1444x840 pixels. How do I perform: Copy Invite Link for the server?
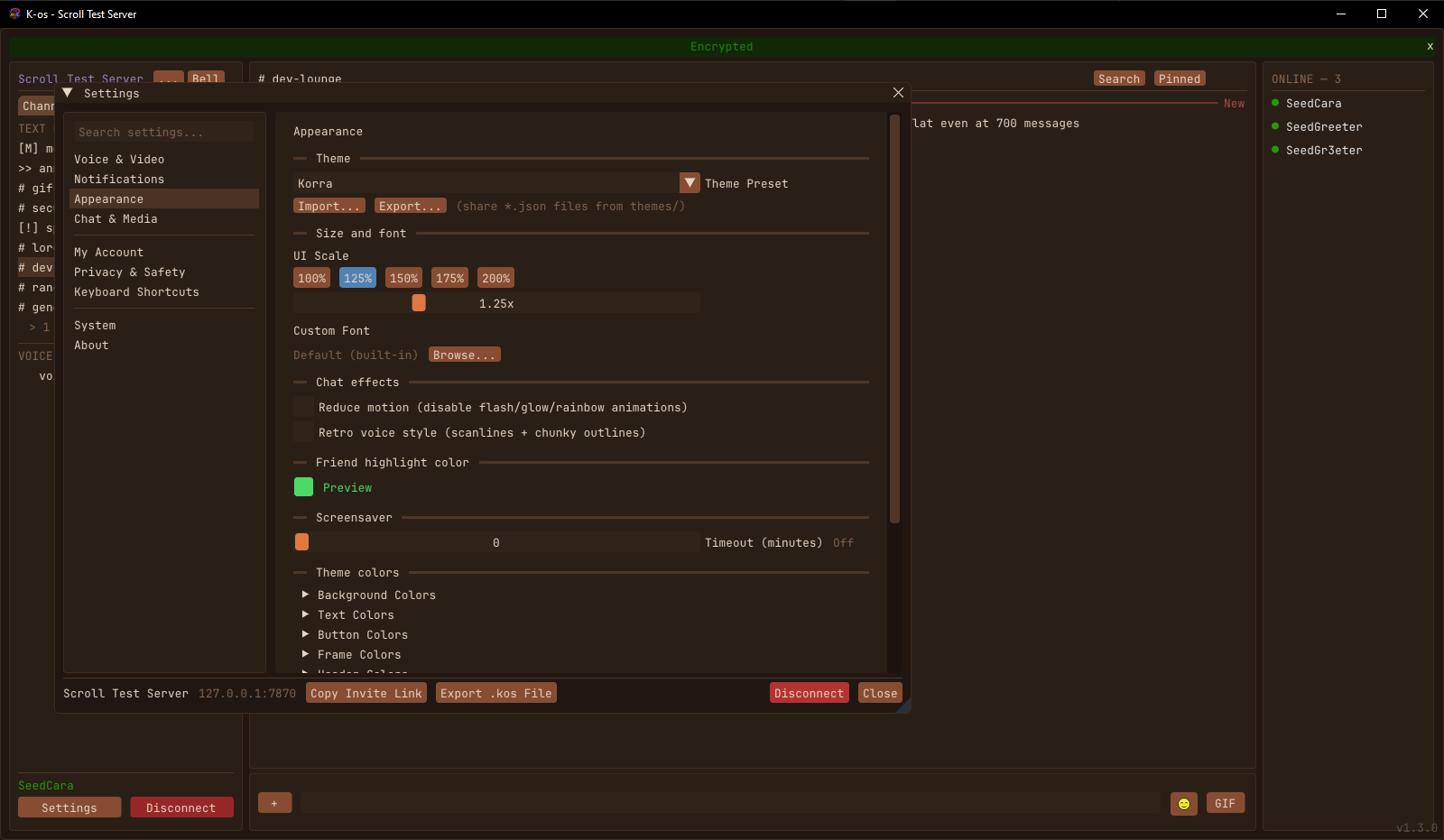[366, 693]
